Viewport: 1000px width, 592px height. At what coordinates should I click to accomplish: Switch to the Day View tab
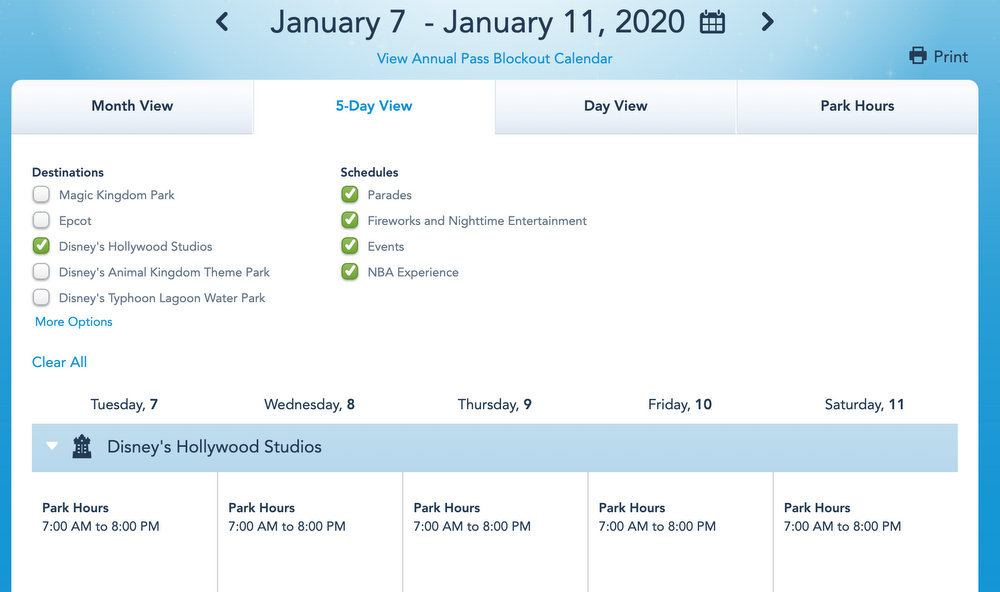point(615,106)
